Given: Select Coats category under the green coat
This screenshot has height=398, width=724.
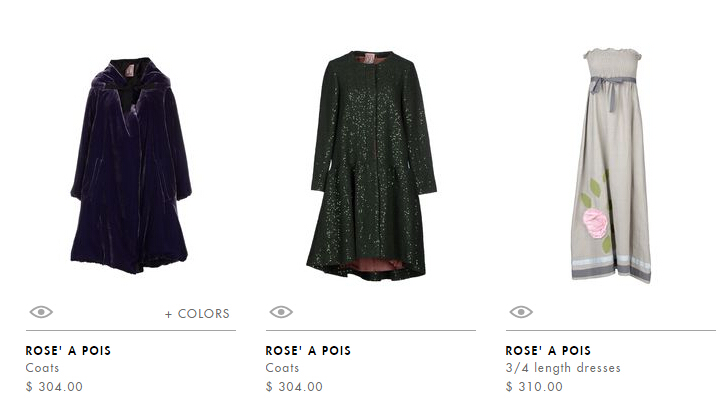Looking at the screenshot, I should coord(283,368).
